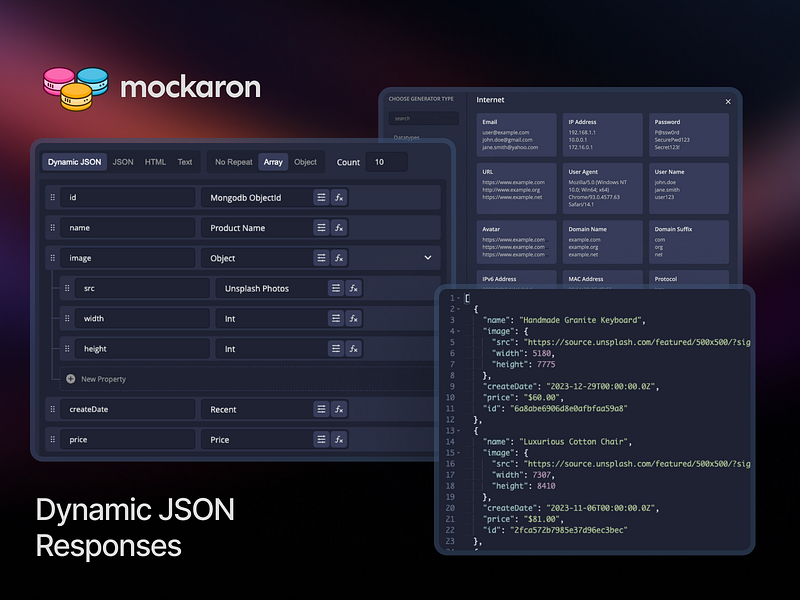This screenshot has height=600, width=800.
Task: Grab the drag handle of the createDate row
Action: point(53,409)
